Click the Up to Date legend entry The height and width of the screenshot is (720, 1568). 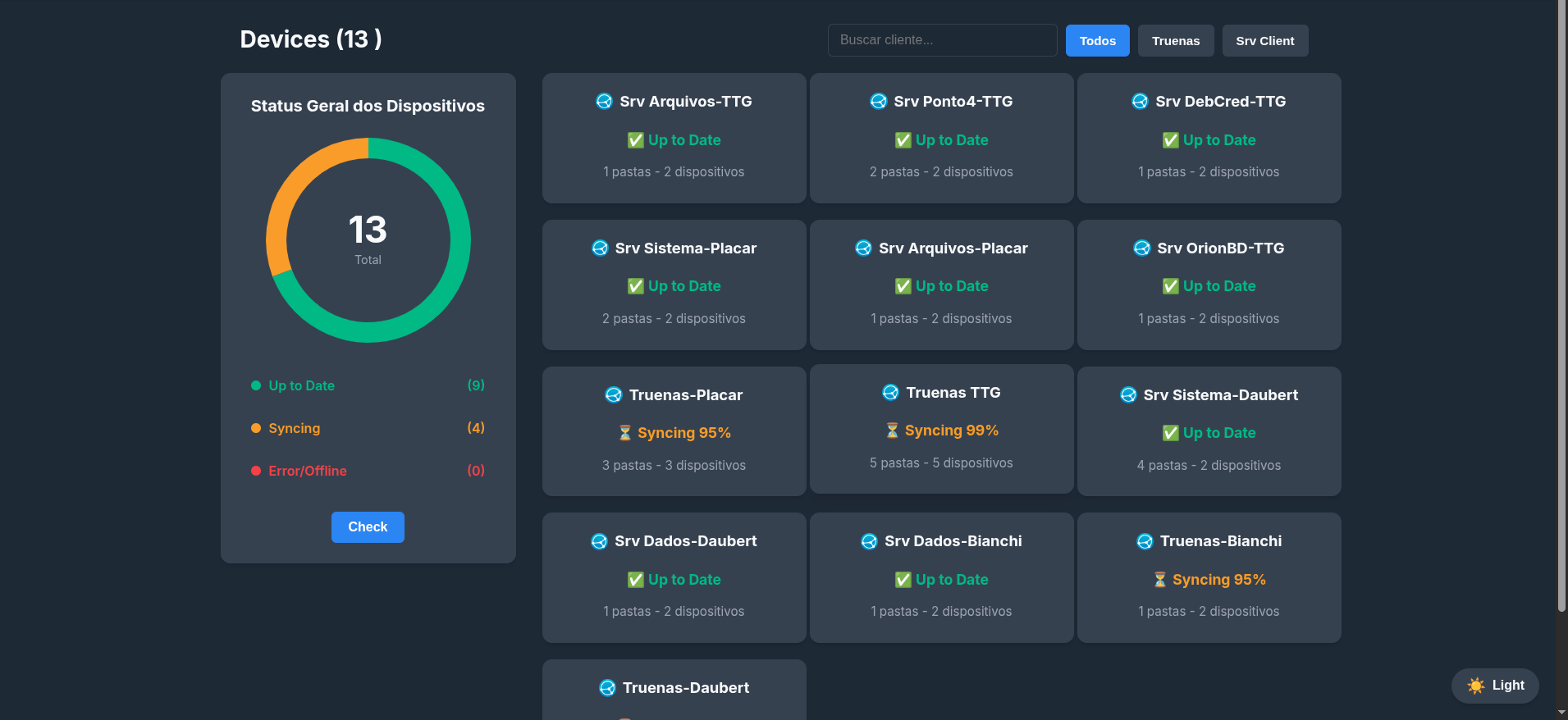301,386
